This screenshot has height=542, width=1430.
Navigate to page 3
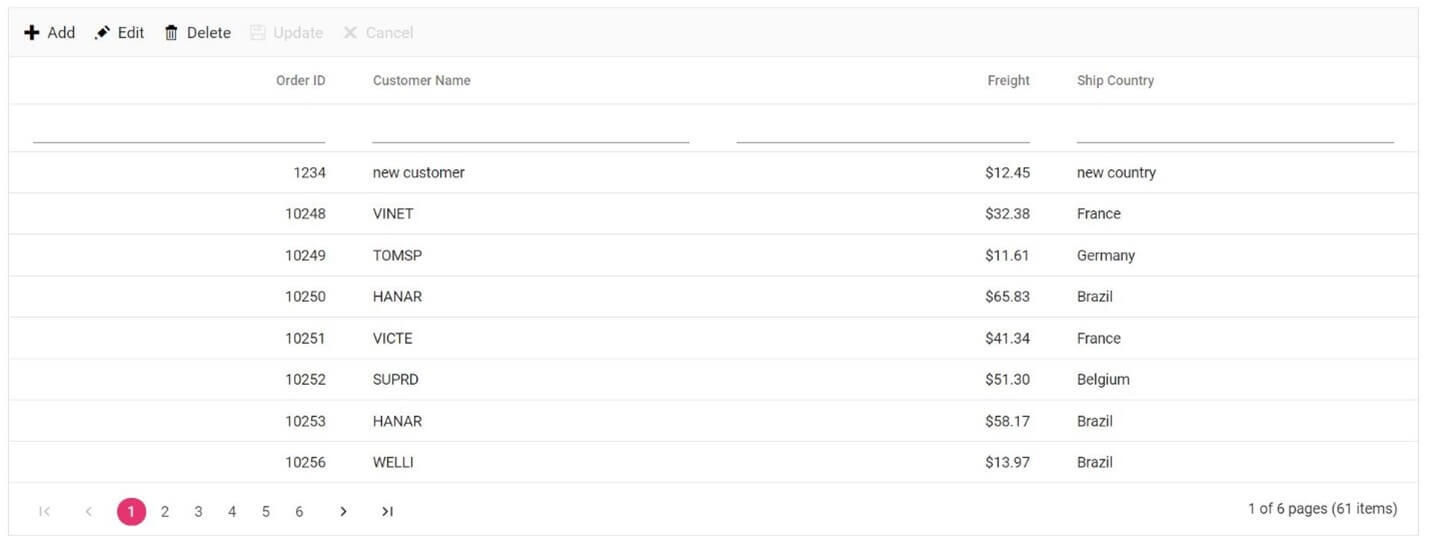point(198,512)
